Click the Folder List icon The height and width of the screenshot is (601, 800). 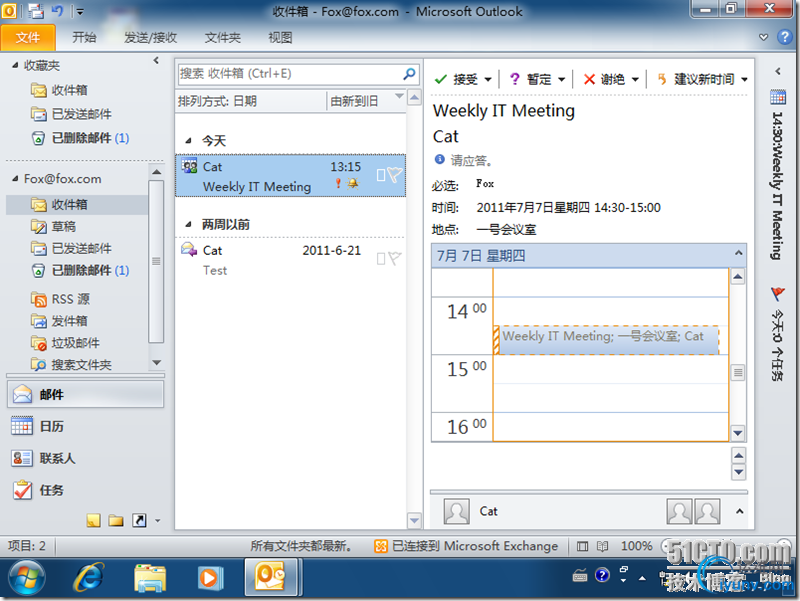pyautogui.click(x=116, y=520)
